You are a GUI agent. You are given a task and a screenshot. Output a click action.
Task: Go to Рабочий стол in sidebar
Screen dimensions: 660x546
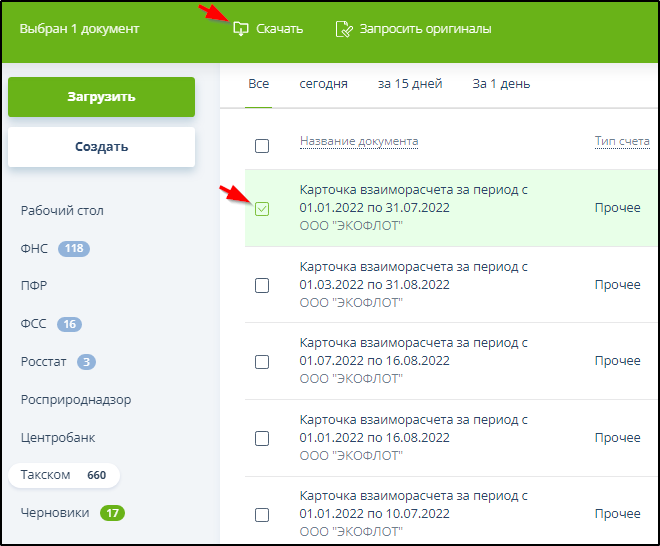coord(62,210)
